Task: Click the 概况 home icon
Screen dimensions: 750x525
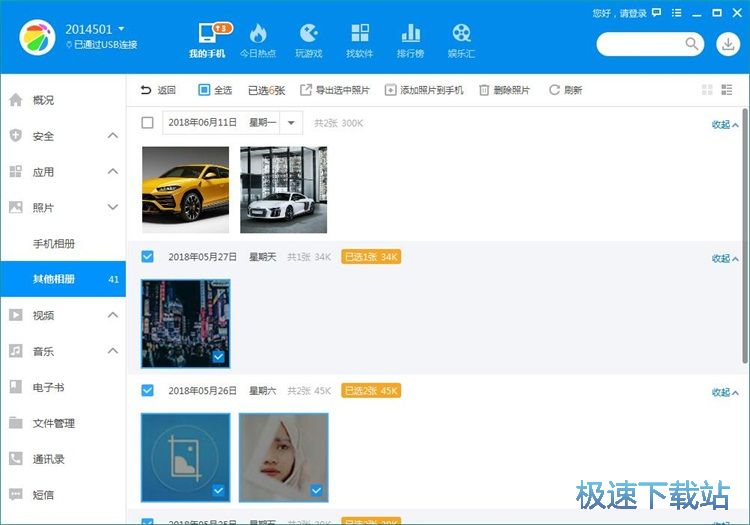Action: [16, 99]
